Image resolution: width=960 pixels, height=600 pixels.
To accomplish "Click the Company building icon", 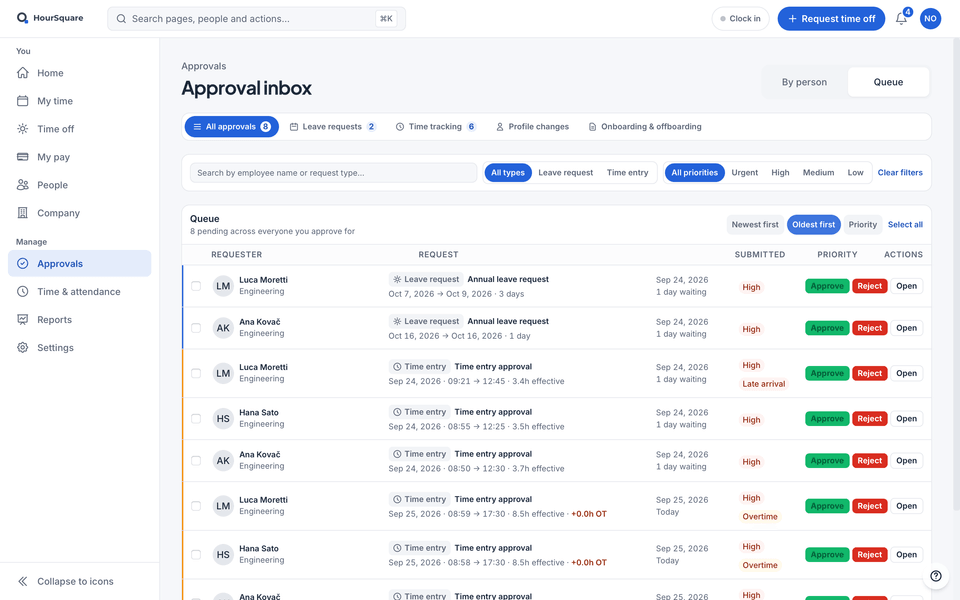I will pyautogui.click(x=23, y=213).
